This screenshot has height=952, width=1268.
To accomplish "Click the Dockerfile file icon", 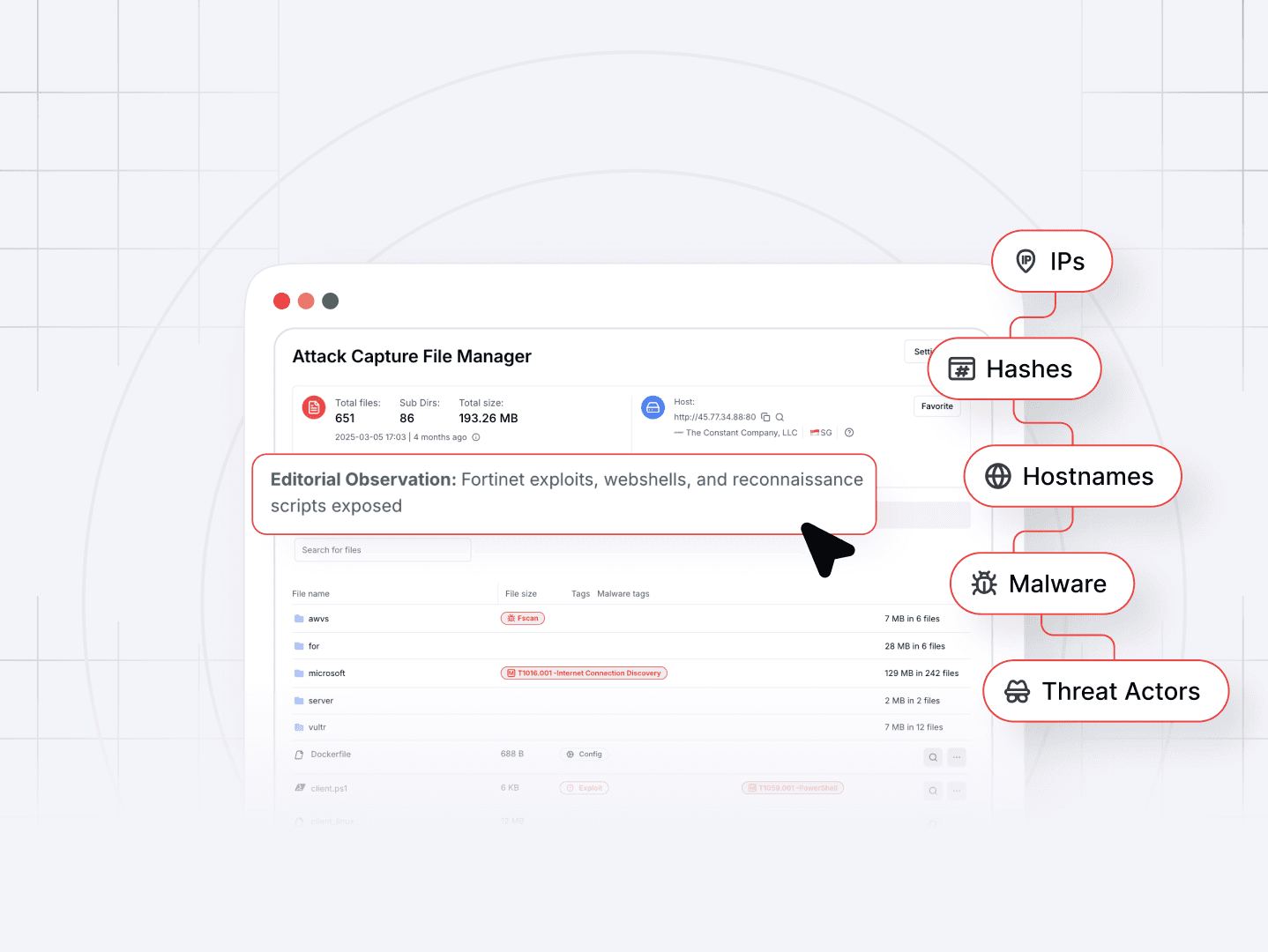I will pos(300,755).
